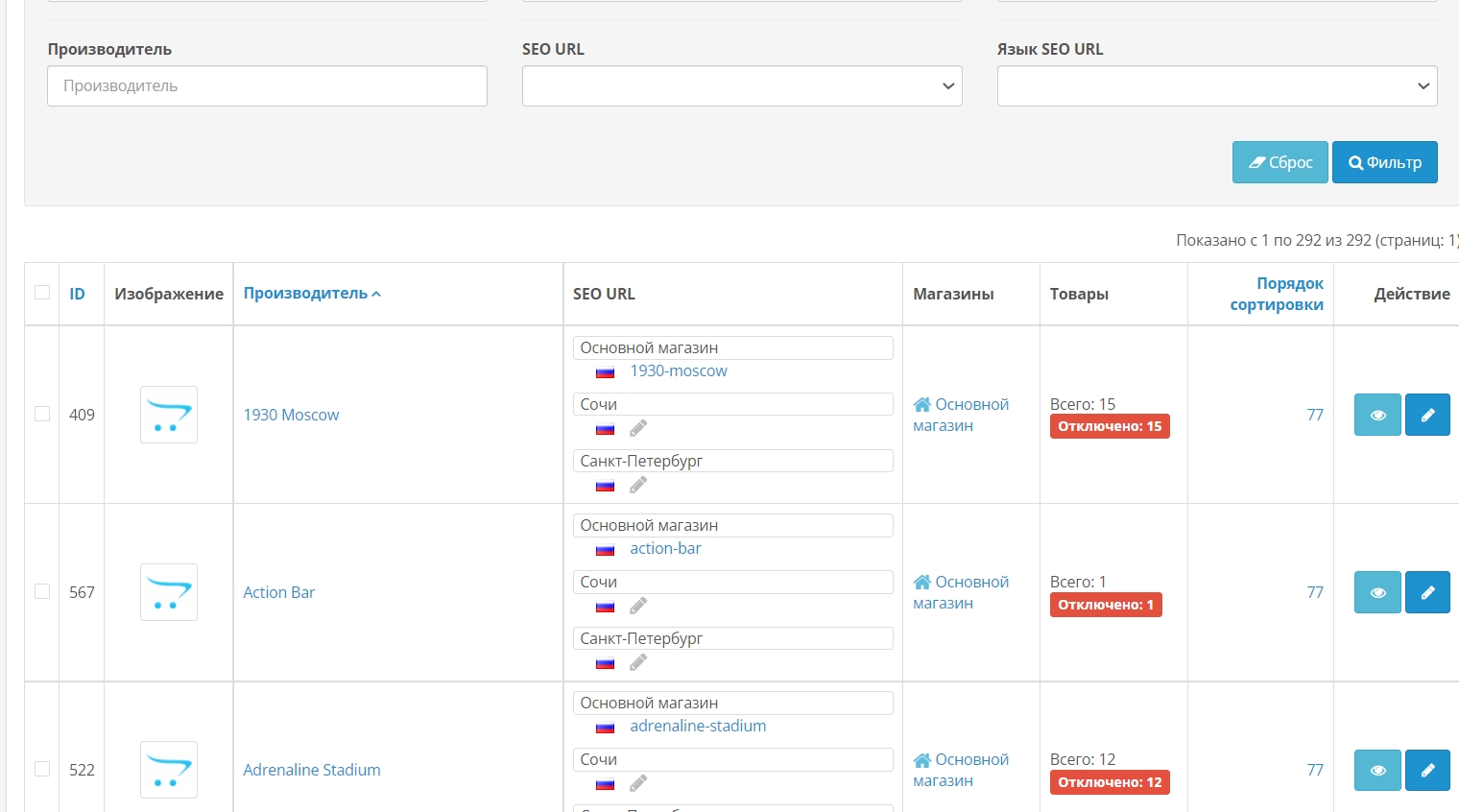Image resolution: width=1459 pixels, height=812 pixels.
Task: Click pencil icon under Санкт-Петербург for Action Bar
Action: (x=638, y=662)
